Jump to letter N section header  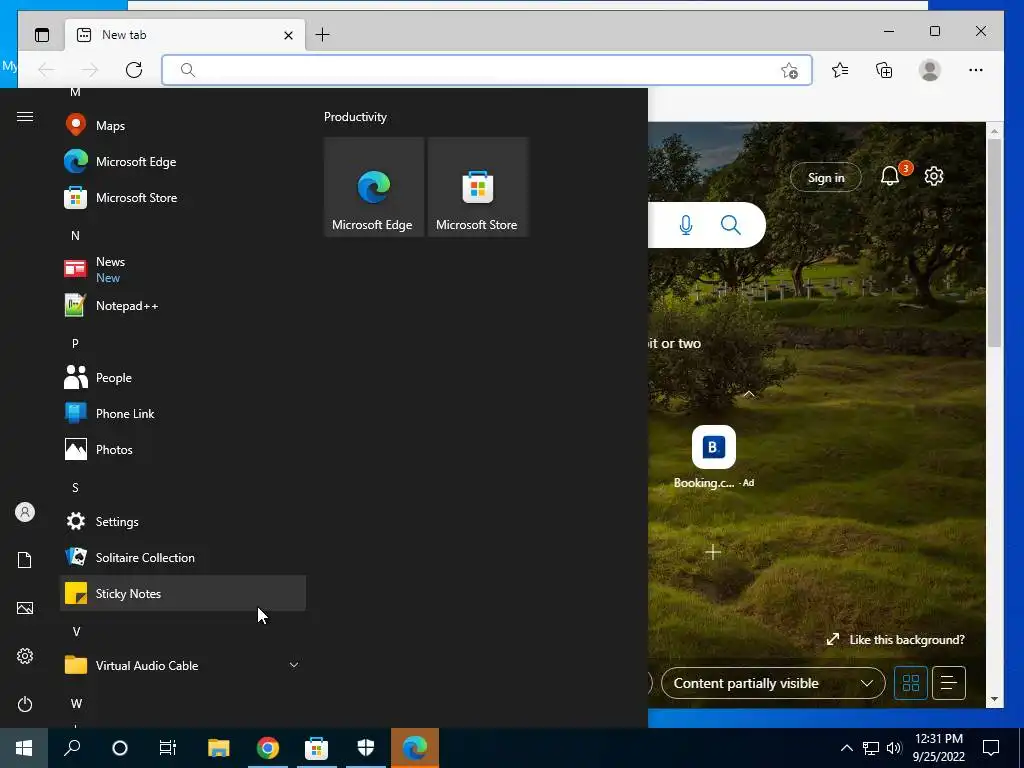[x=75, y=235]
